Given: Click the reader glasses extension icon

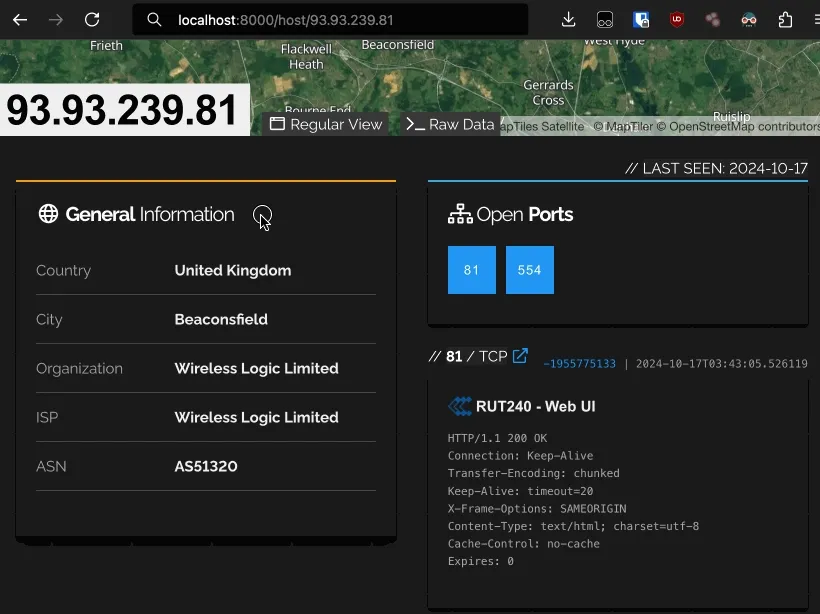Looking at the screenshot, I should click(x=605, y=19).
